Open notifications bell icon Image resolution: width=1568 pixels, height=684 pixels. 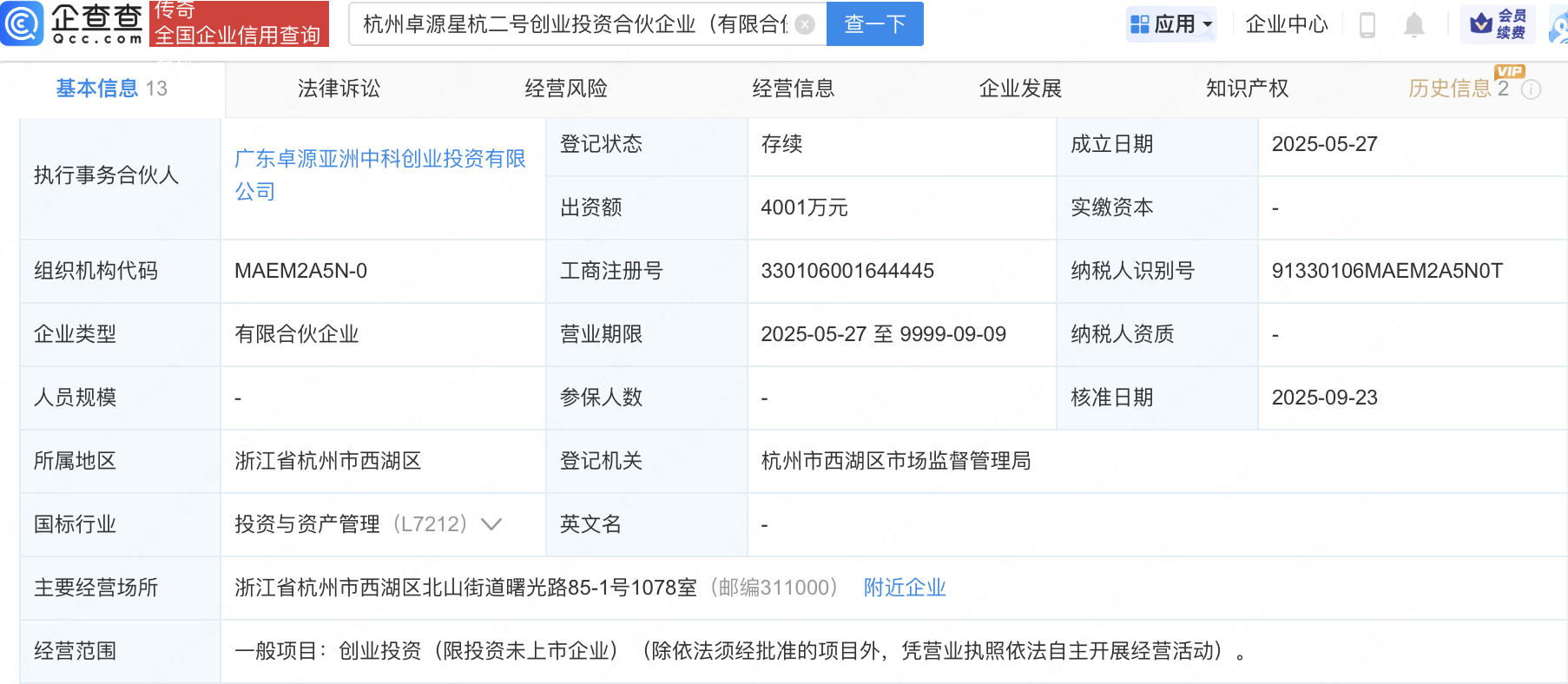tap(1414, 25)
